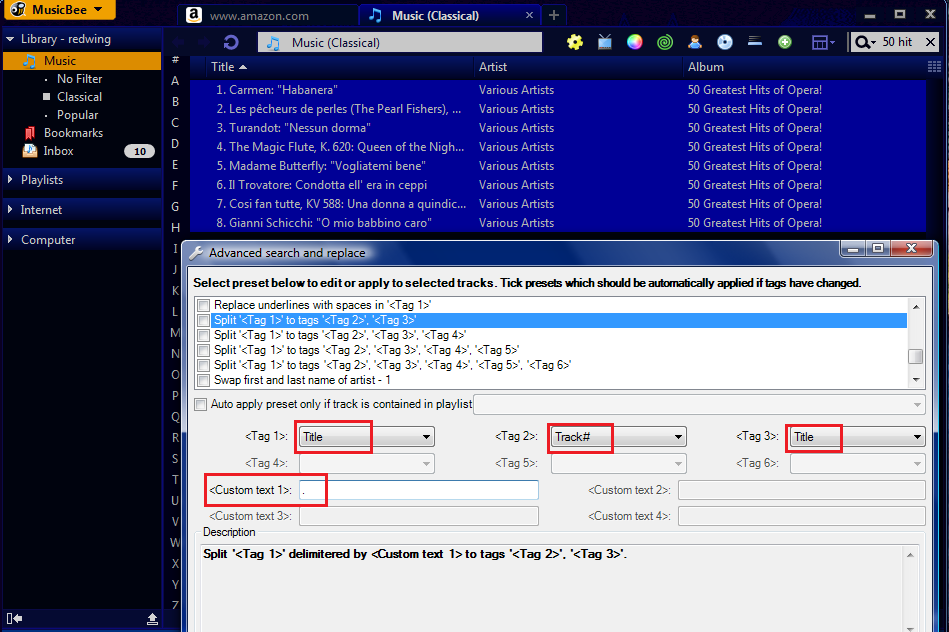Tick the Split to '<Tag 2>', '<Tag 3>' preset checkbox
Image resolution: width=949 pixels, height=632 pixels.
[x=203, y=320]
